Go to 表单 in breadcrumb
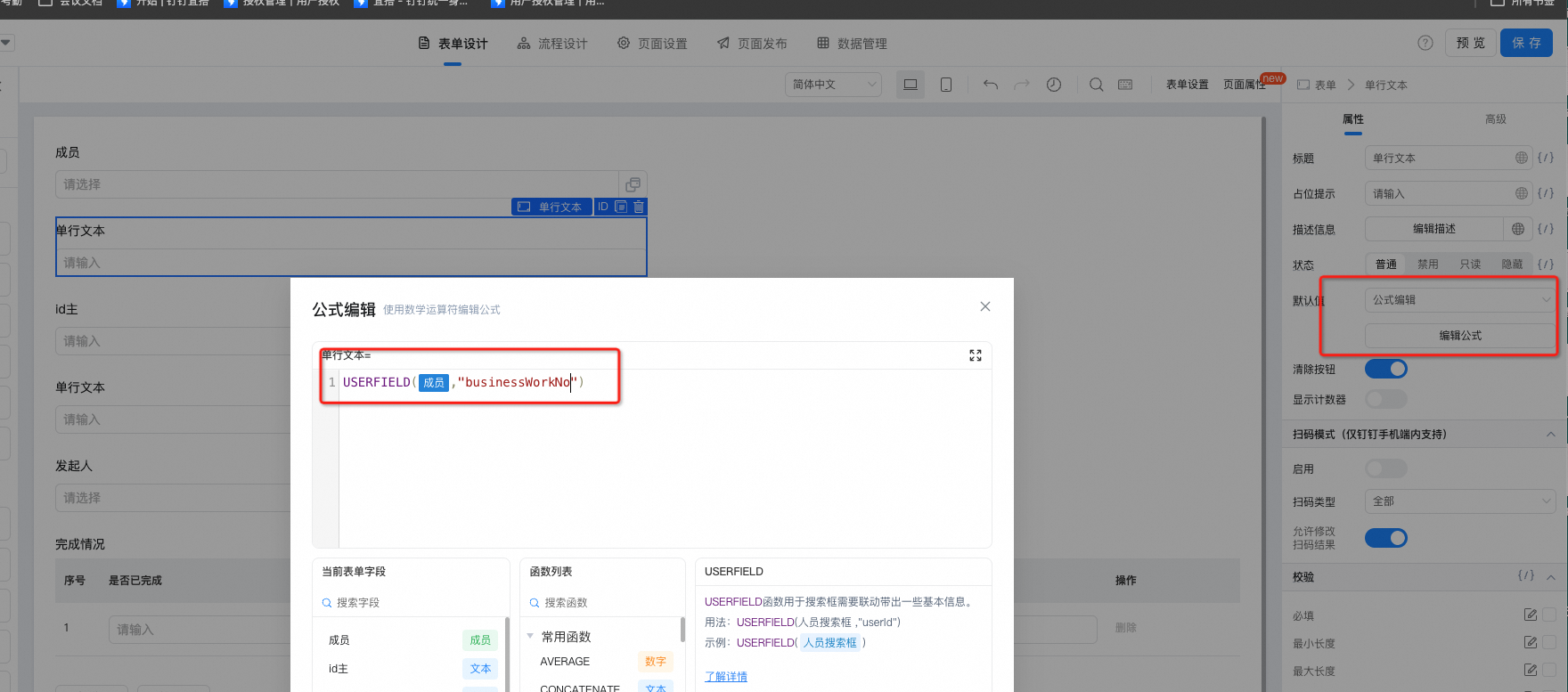The width and height of the screenshot is (1568, 692). [1325, 85]
